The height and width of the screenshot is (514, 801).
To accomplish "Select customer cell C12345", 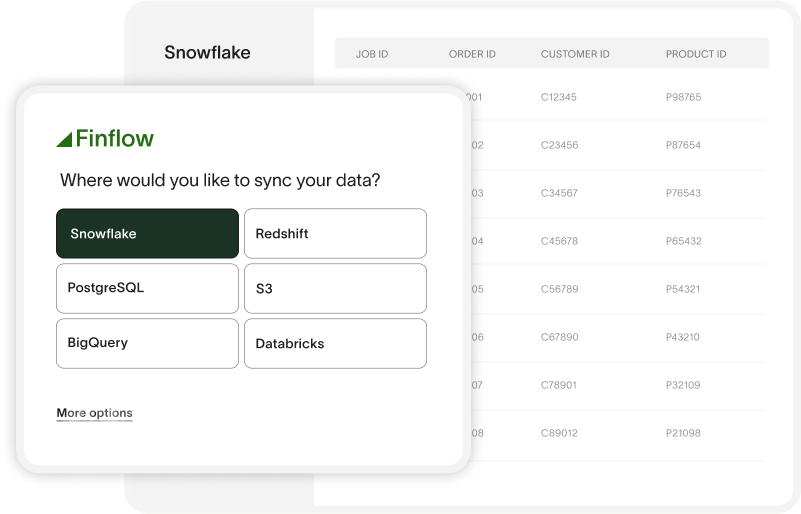I will 558,97.
